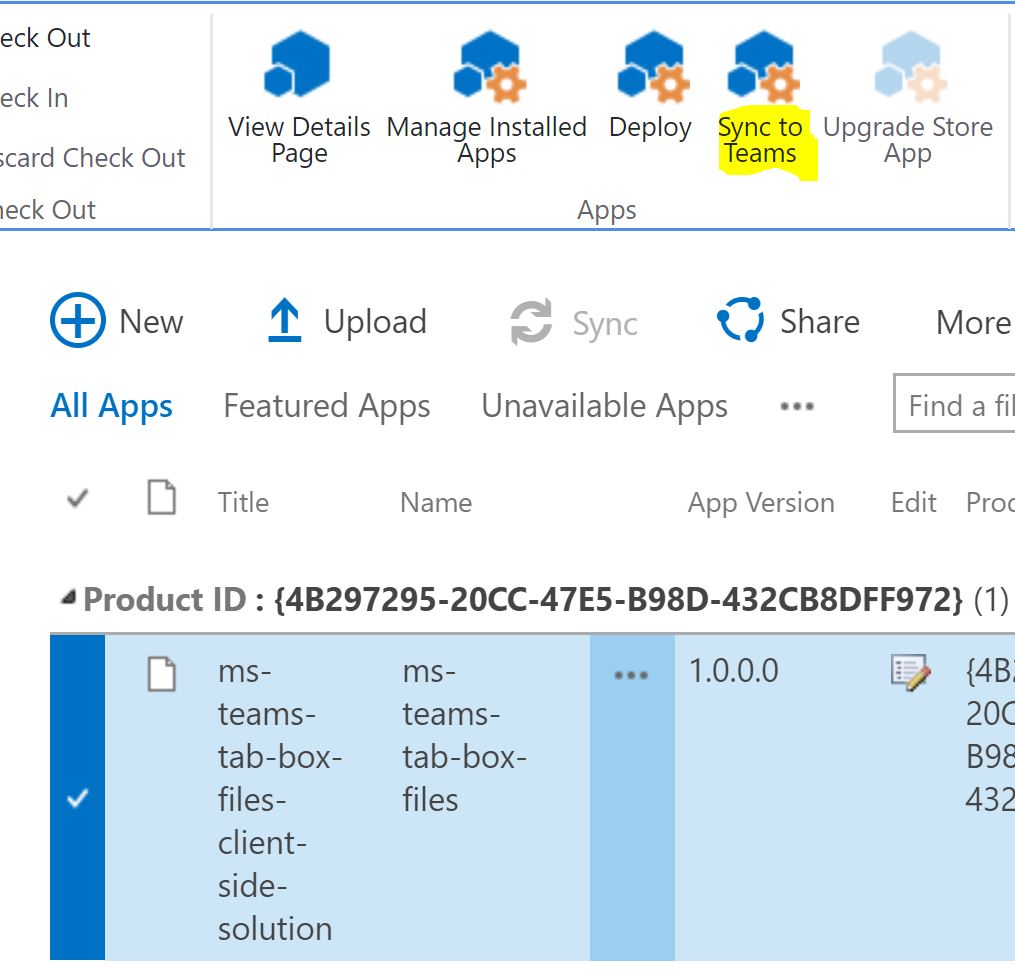Viewport: 1015px width, 975px height.
Task: Switch to Featured Apps view
Action: tap(327, 406)
